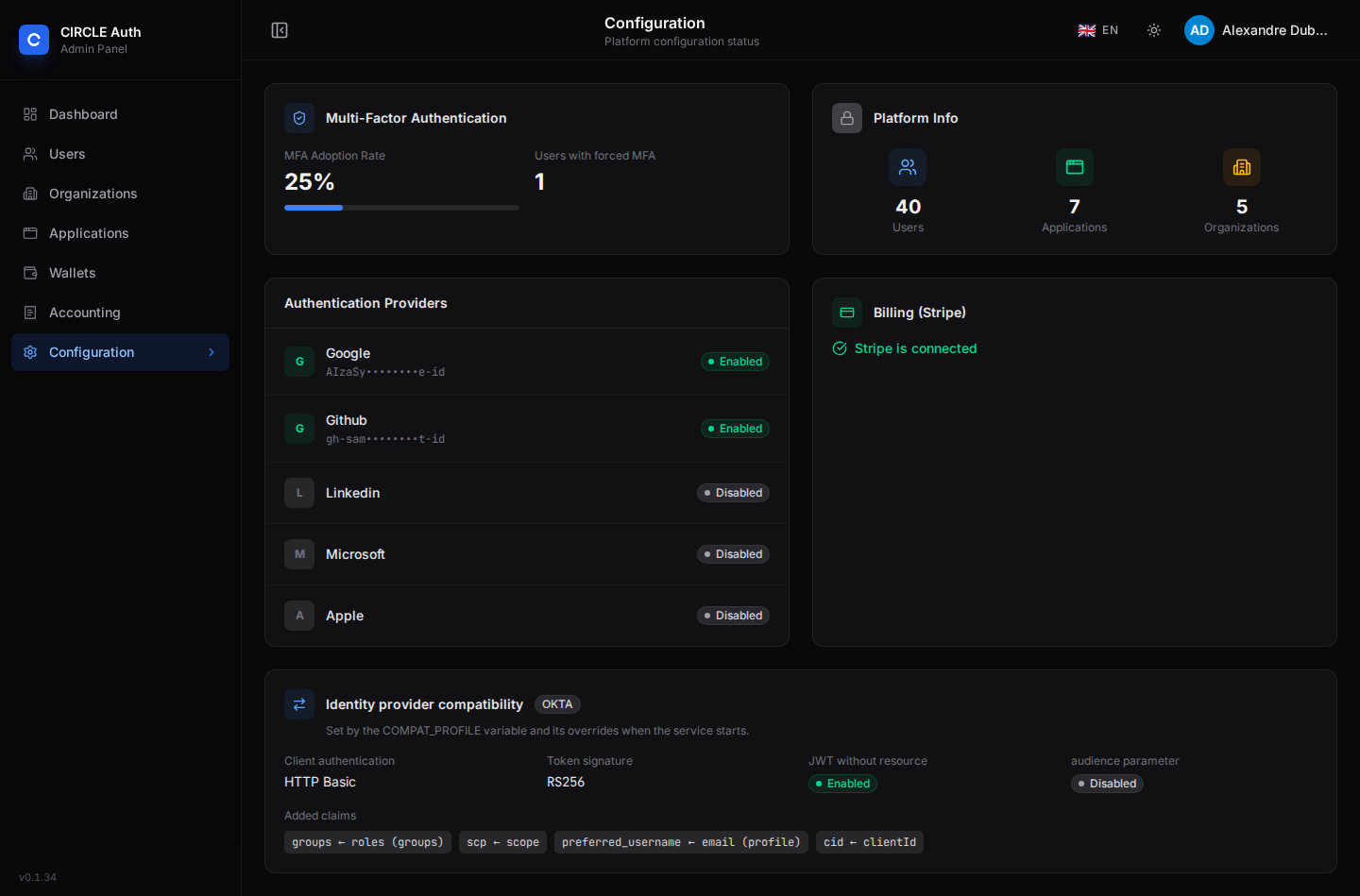Open Organizations in the sidebar

(120, 194)
